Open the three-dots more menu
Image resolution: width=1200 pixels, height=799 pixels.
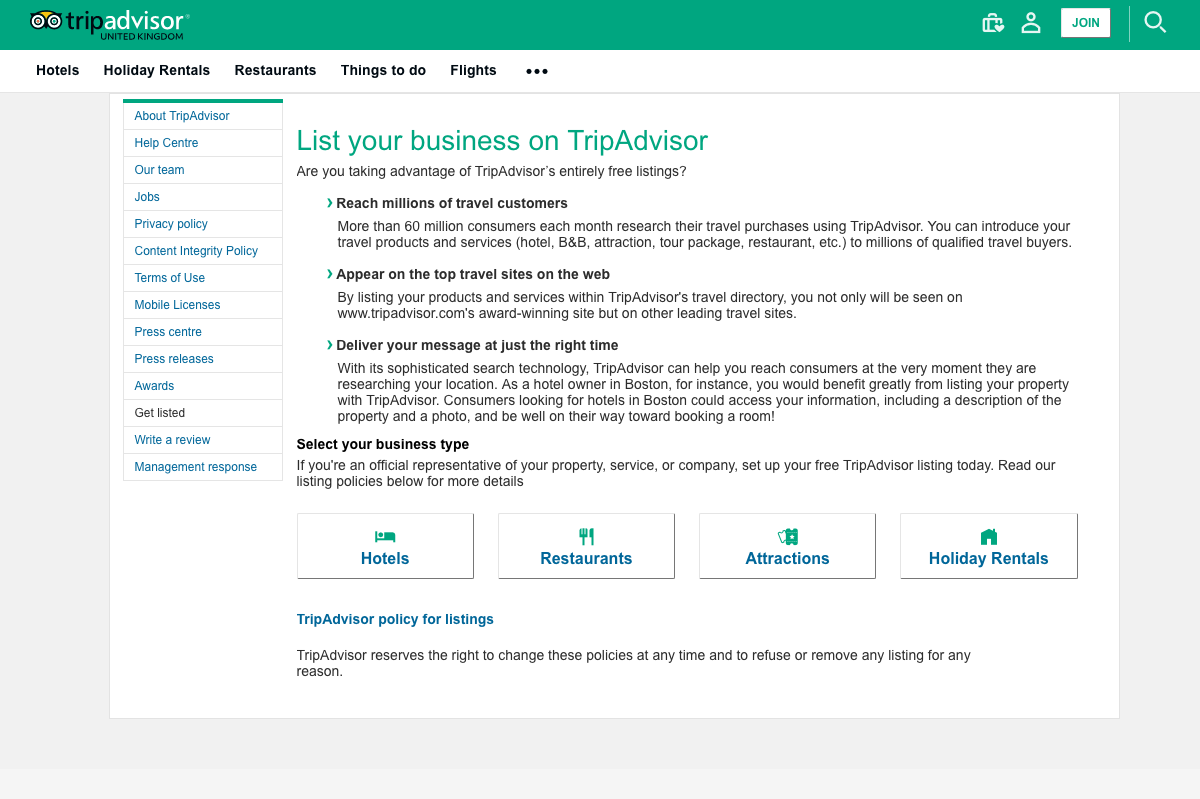click(x=537, y=71)
